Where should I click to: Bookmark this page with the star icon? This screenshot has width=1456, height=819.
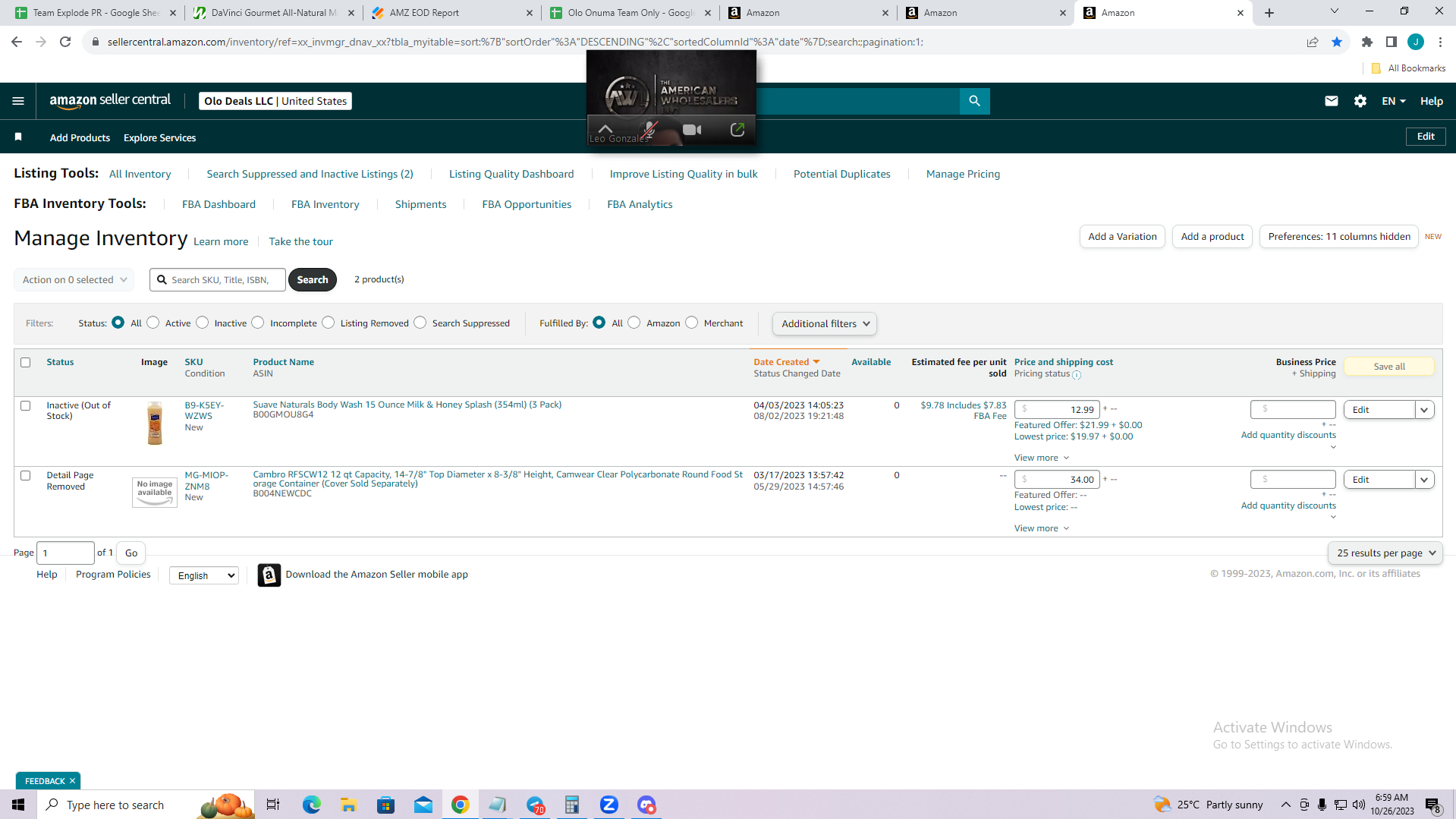click(x=1337, y=42)
